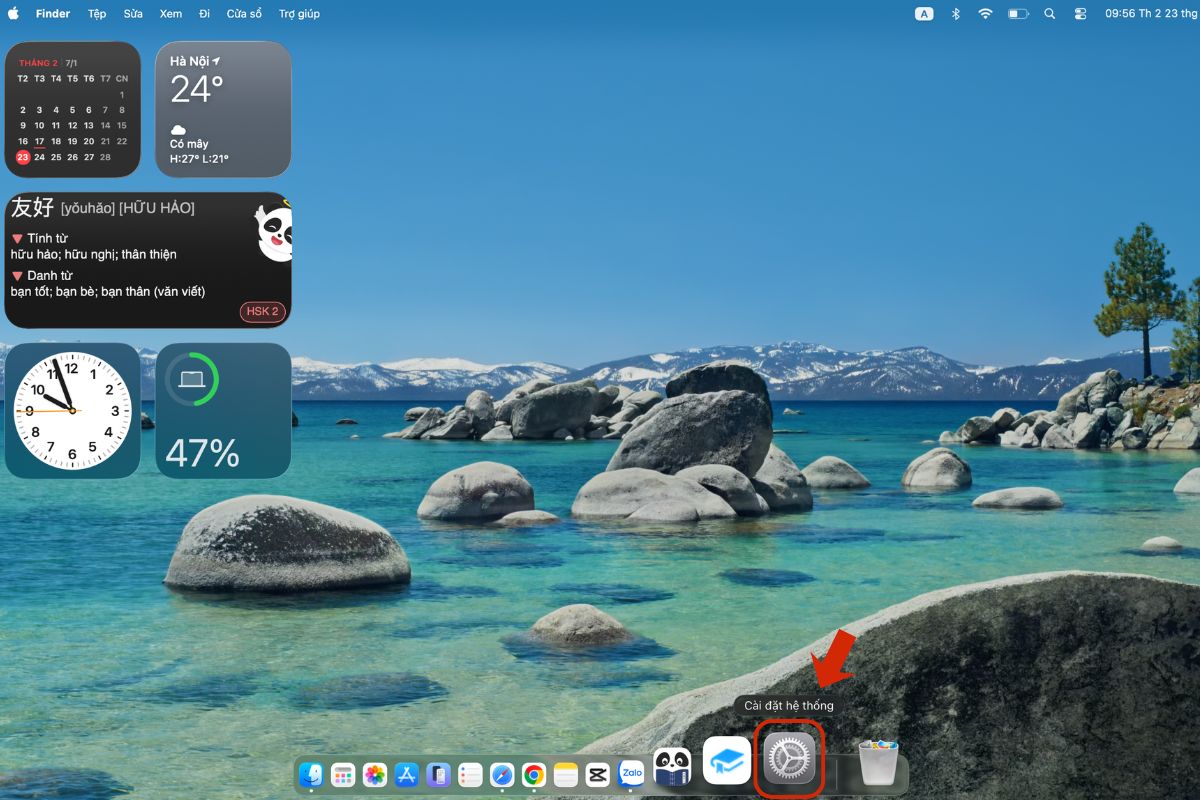This screenshot has width=1200, height=800.
Task: Open Spotlight search magnifier
Action: pyautogui.click(x=1049, y=14)
